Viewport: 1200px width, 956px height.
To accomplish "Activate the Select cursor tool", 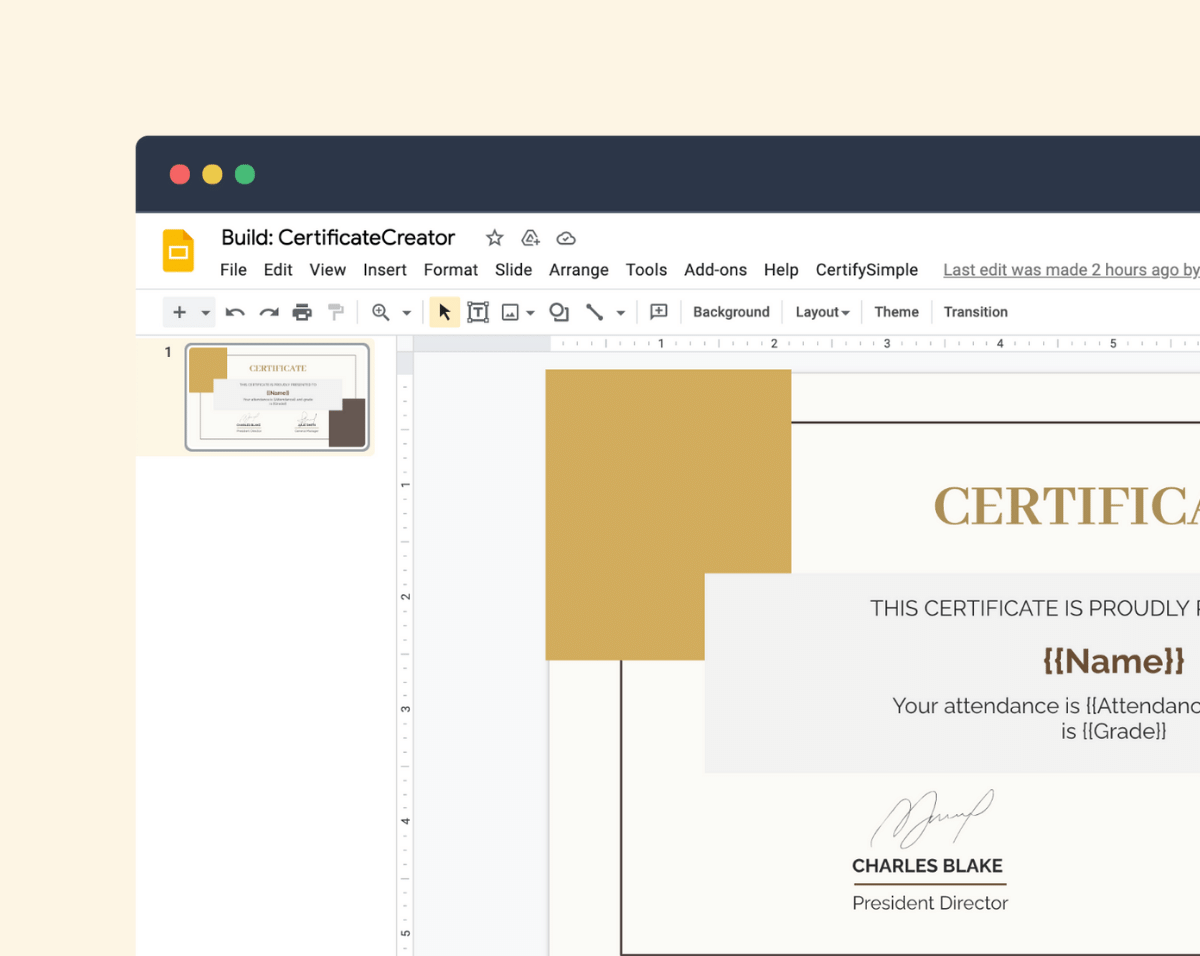I will pos(445,312).
